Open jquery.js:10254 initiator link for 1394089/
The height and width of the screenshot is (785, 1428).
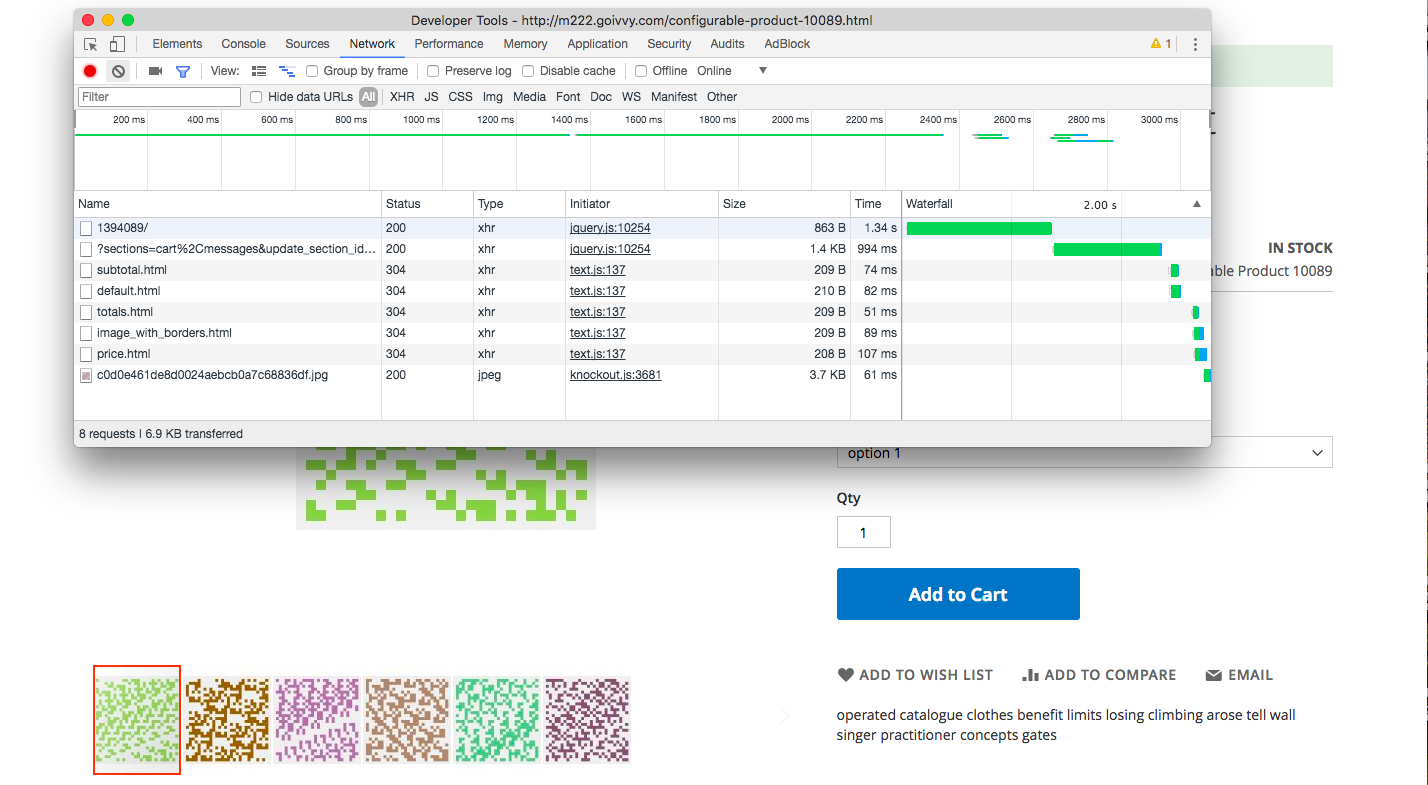pos(610,228)
